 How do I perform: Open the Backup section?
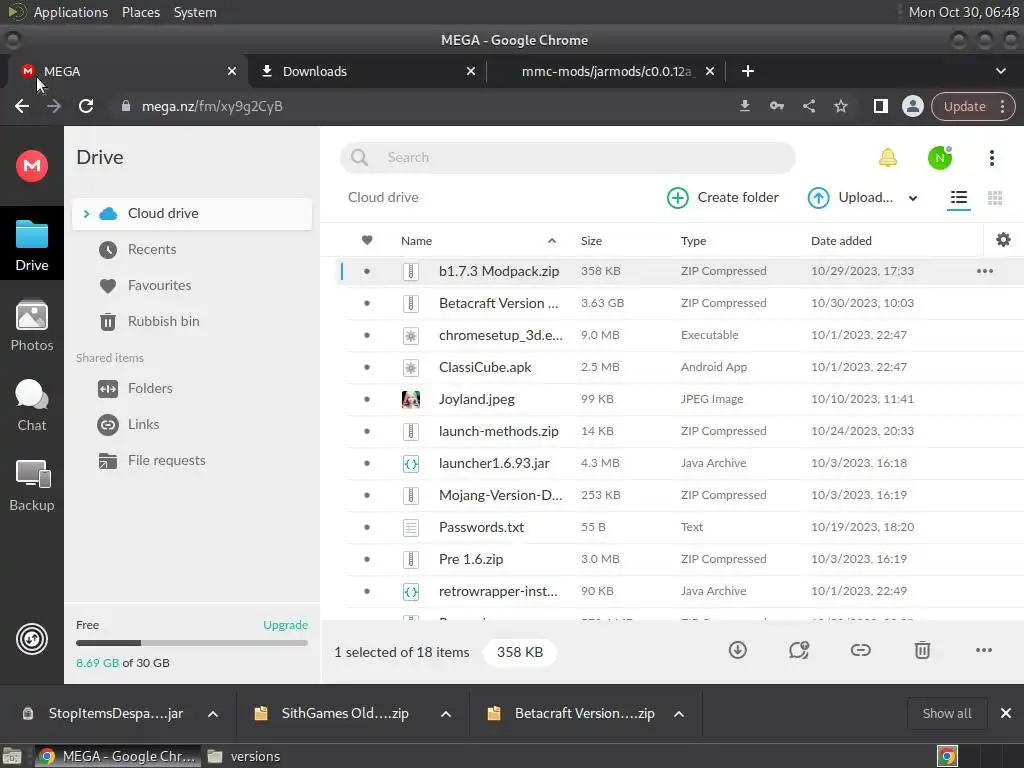31,486
